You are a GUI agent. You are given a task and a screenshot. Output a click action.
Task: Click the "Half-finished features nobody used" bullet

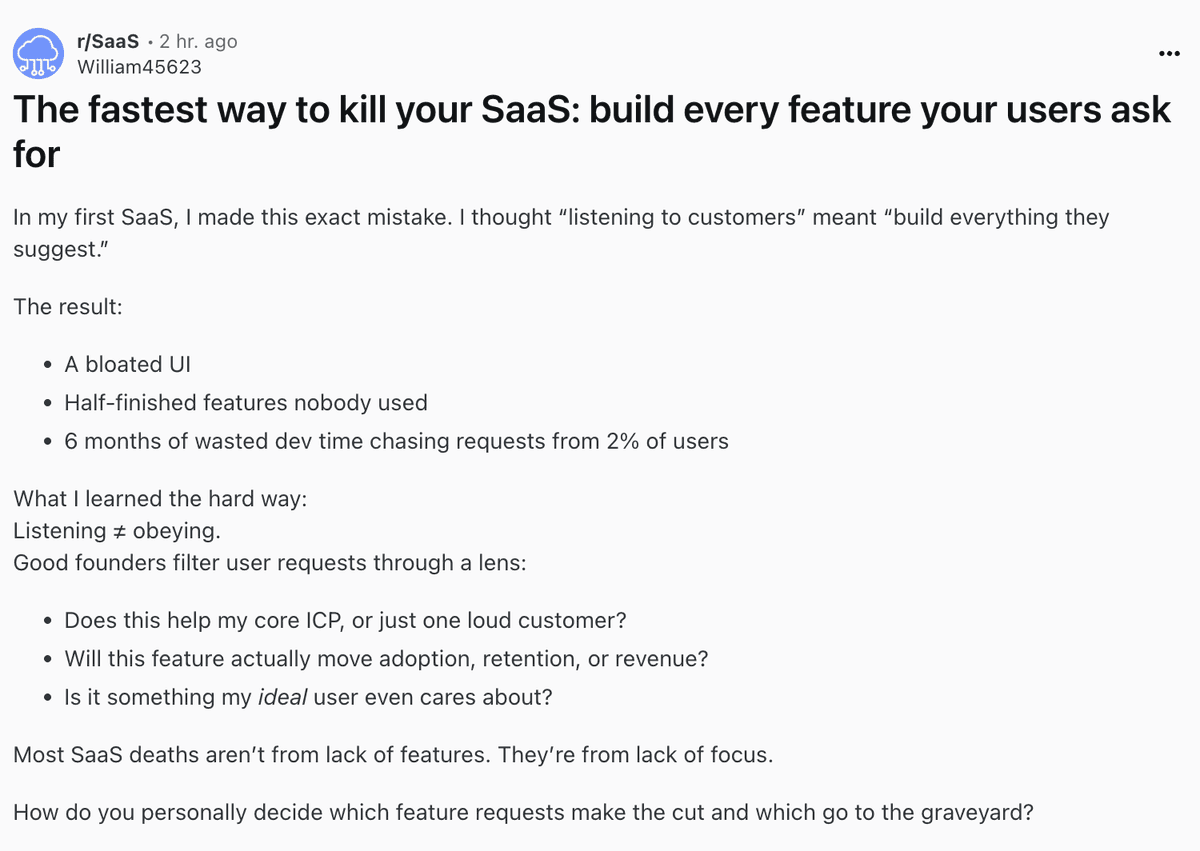(245, 402)
